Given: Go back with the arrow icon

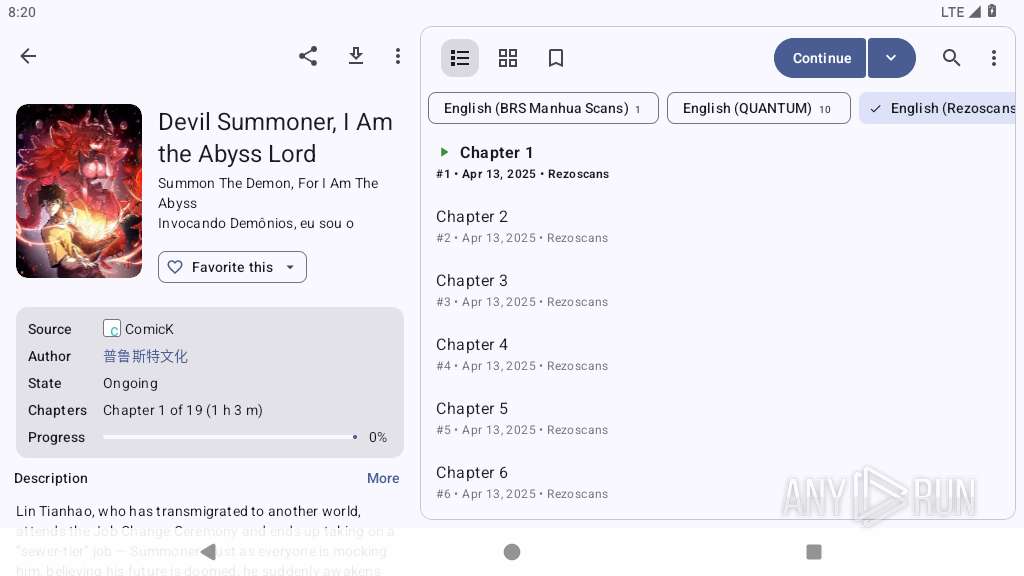Looking at the screenshot, I should pos(28,56).
